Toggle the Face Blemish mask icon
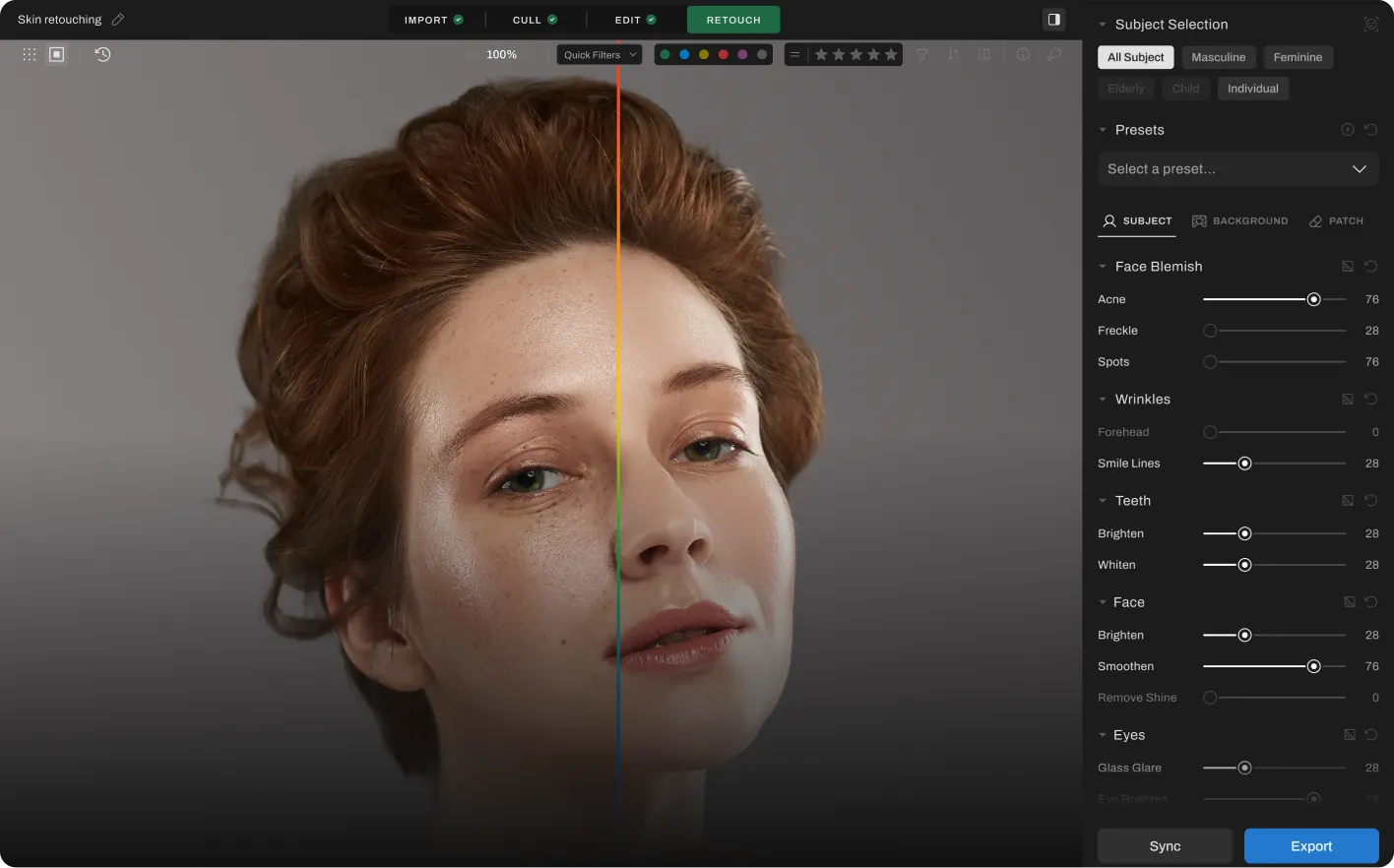The image size is (1394, 868). (x=1347, y=266)
